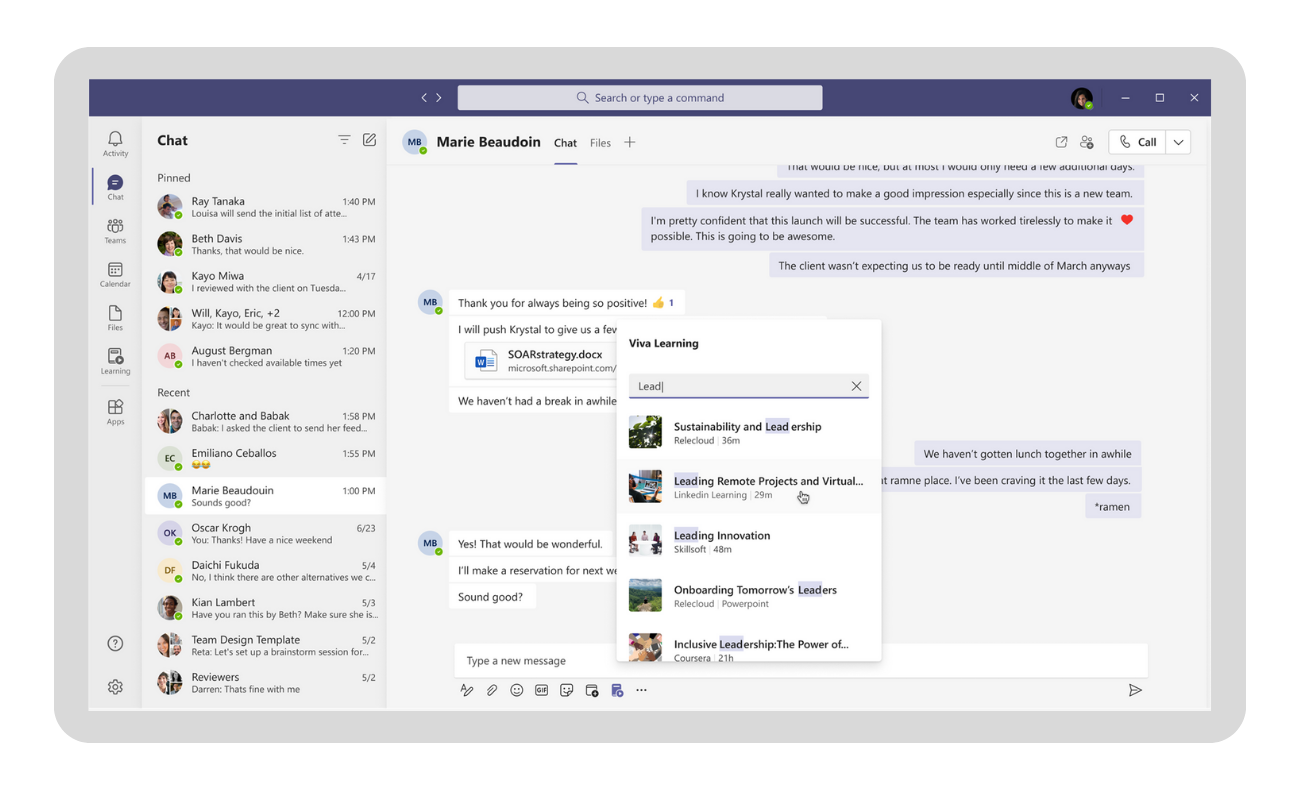1300x790 pixels.
Task: Click the thumbs-up reaction on message
Action: coord(663,302)
